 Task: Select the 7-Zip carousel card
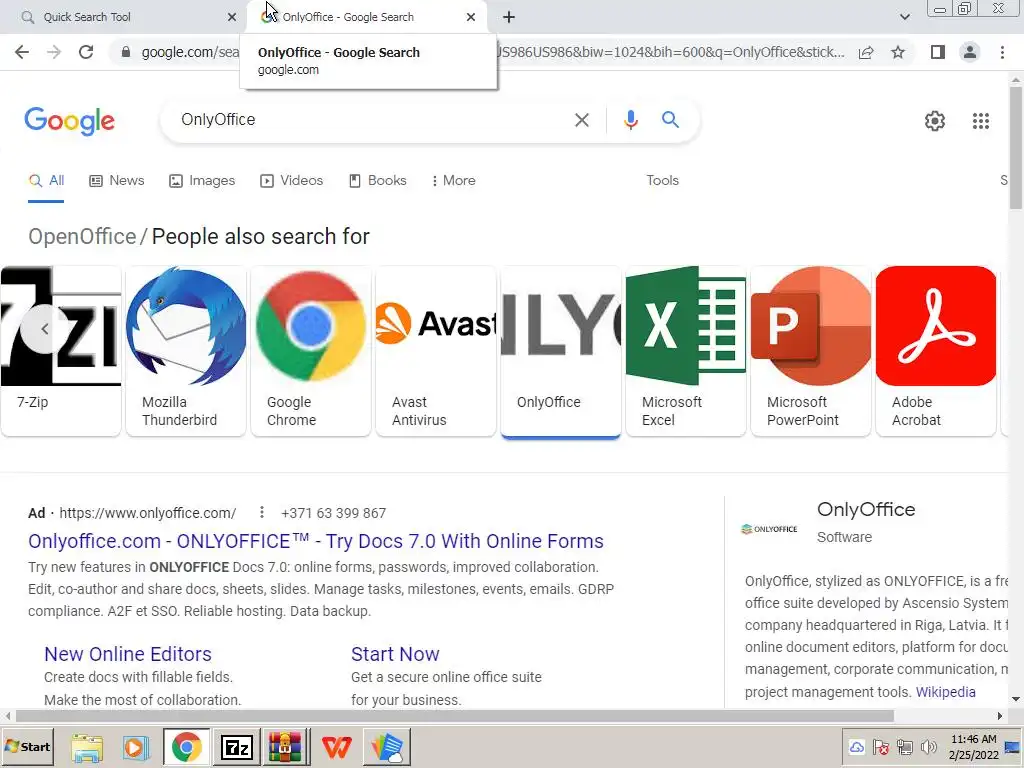pyautogui.click(x=61, y=351)
